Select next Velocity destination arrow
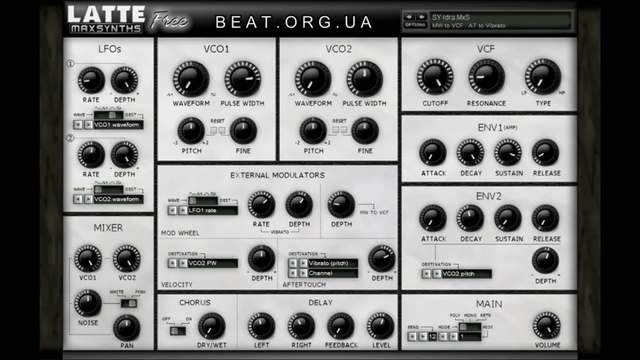 pyautogui.click(x=182, y=263)
